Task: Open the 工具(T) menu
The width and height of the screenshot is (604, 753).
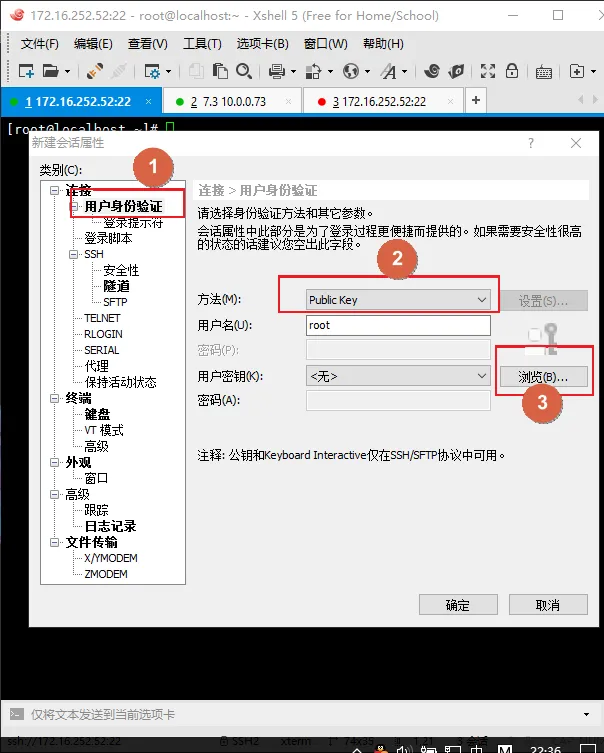Action: 202,44
